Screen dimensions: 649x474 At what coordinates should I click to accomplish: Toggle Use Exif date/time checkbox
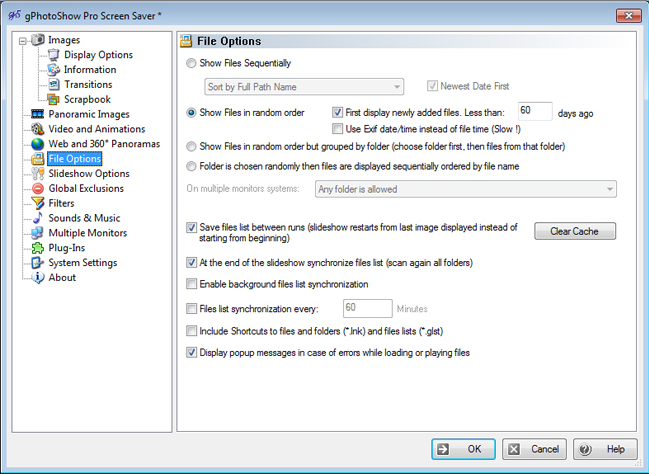338,129
